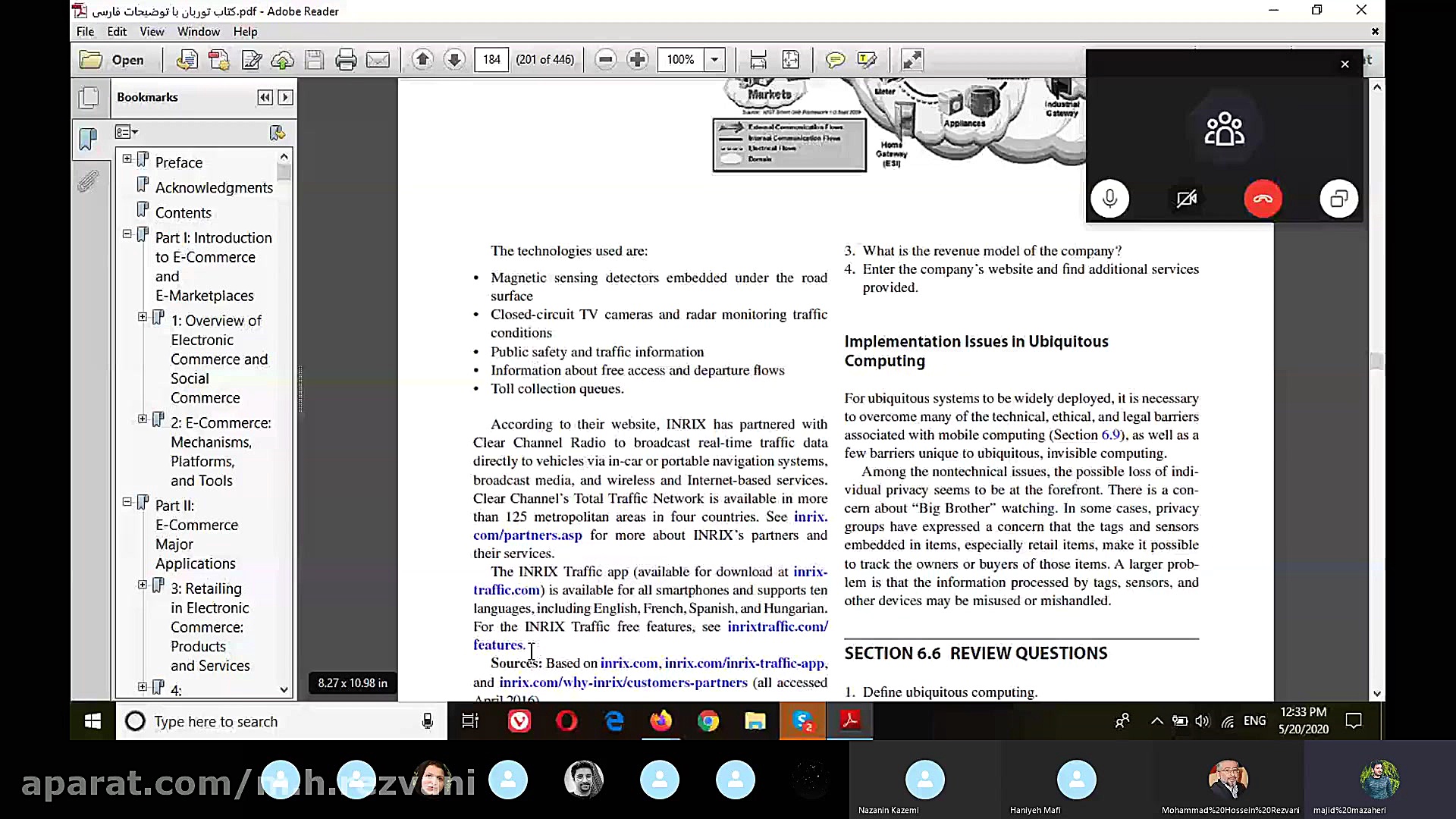
Task: Click the Sign document pen icon
Action: [251, 60]
